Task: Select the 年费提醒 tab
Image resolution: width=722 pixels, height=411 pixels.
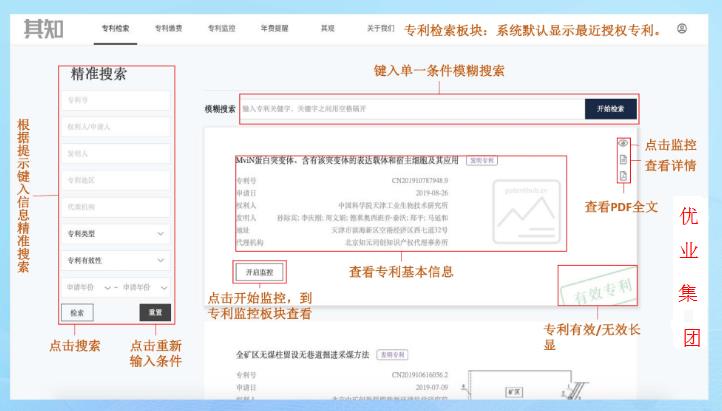Action: (274, 29)
